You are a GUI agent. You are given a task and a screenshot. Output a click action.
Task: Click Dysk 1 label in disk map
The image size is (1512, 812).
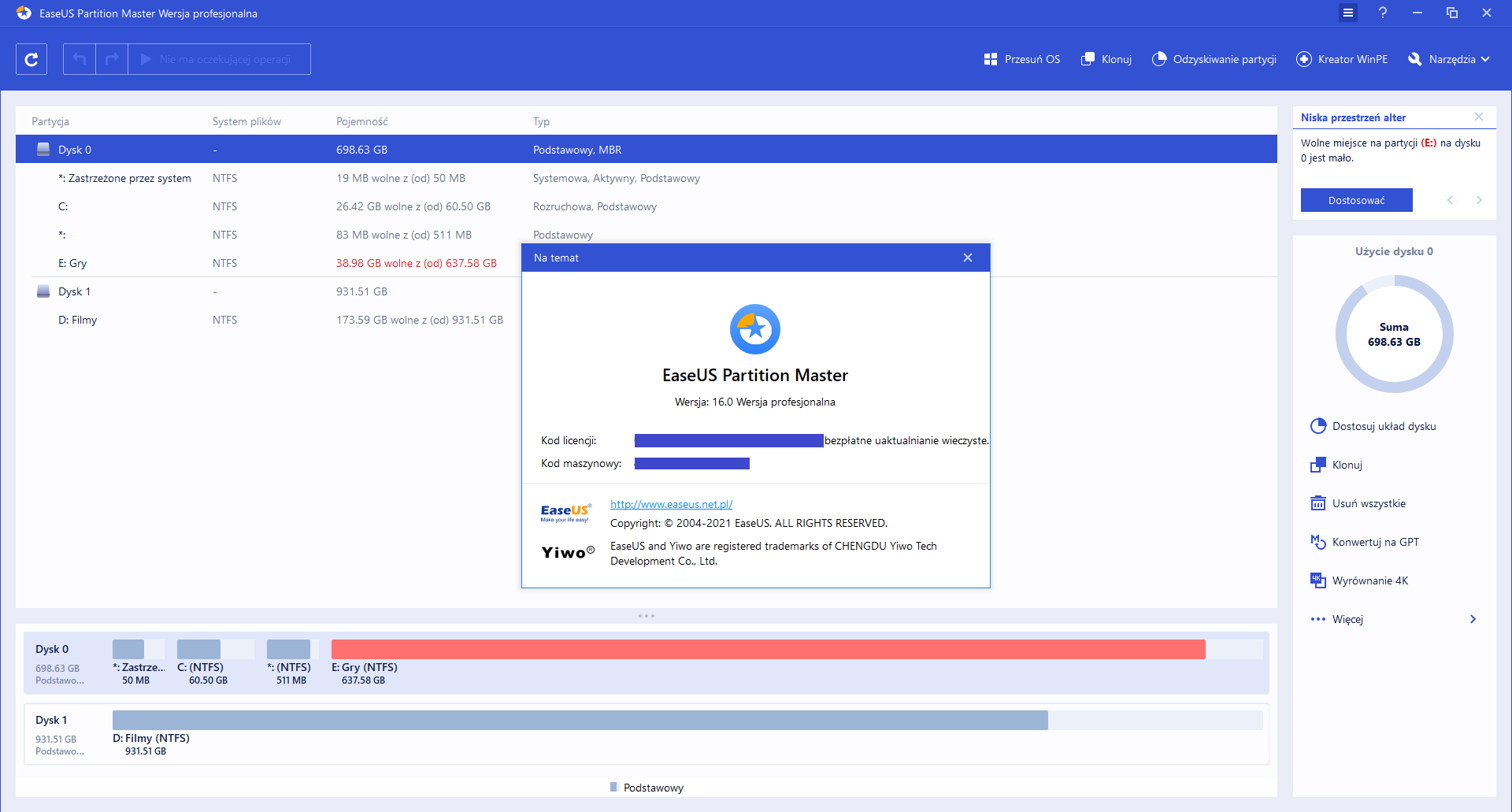point(51,720)
